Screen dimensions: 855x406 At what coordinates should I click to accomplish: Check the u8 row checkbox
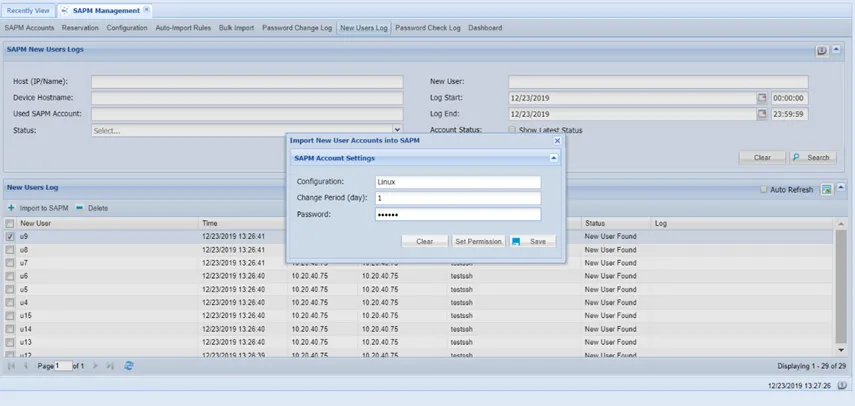(10, 250)
